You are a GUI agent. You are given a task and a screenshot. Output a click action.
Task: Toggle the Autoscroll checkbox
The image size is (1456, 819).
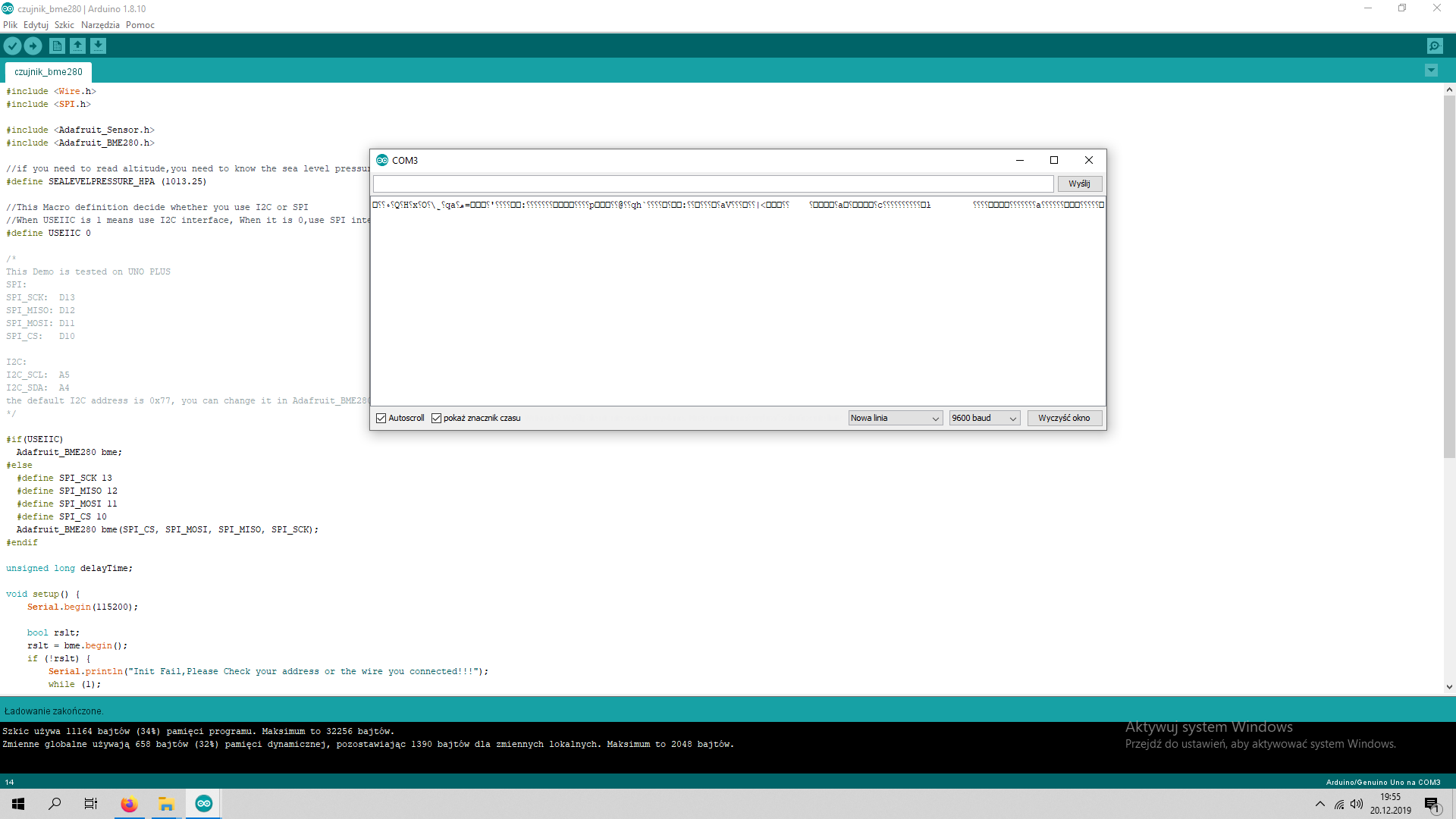point(381,418)
